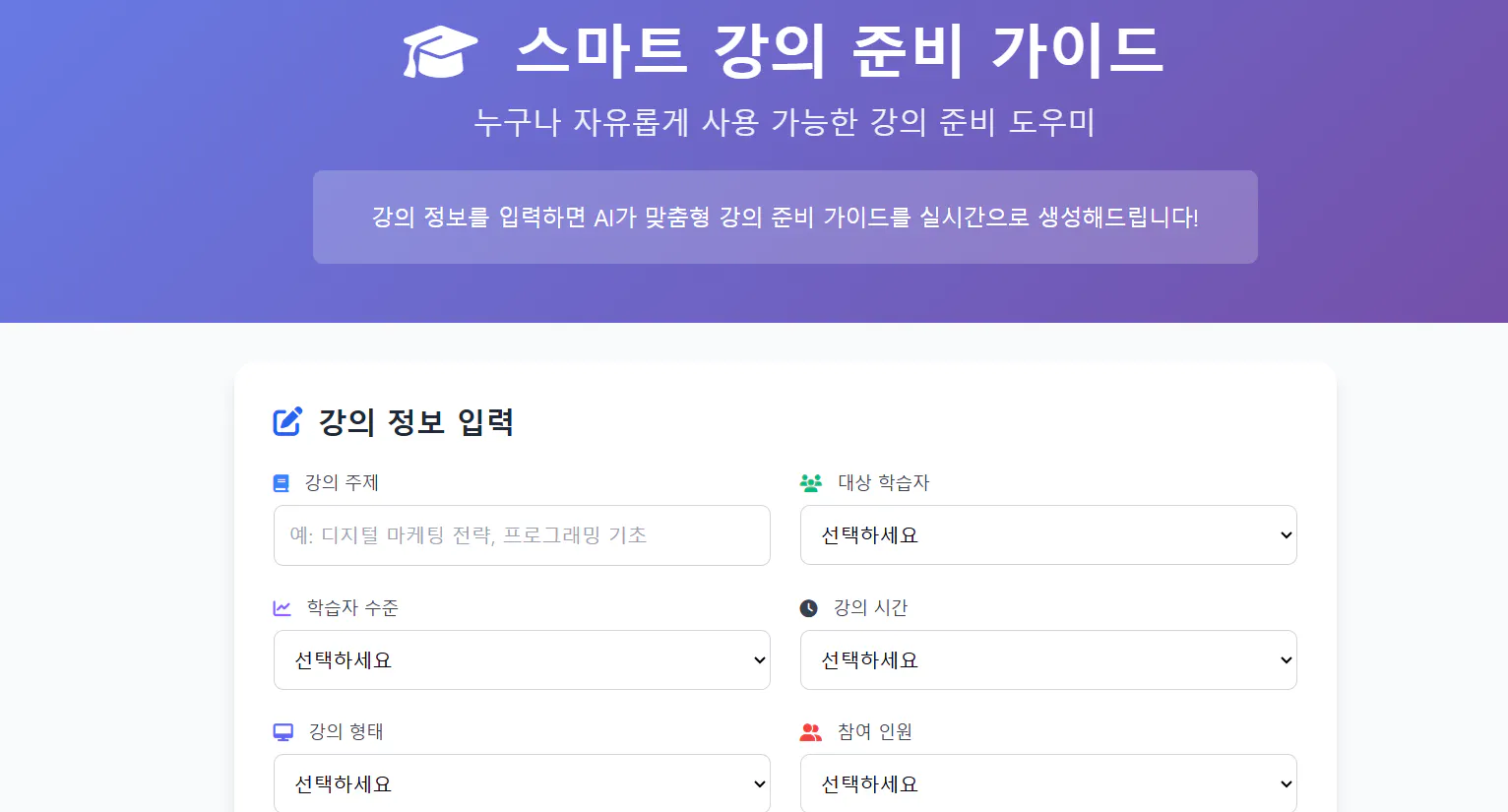Click the monitor icon beside 강의 형태
Screen dimensions: 1508x812
tap(283, 731)
